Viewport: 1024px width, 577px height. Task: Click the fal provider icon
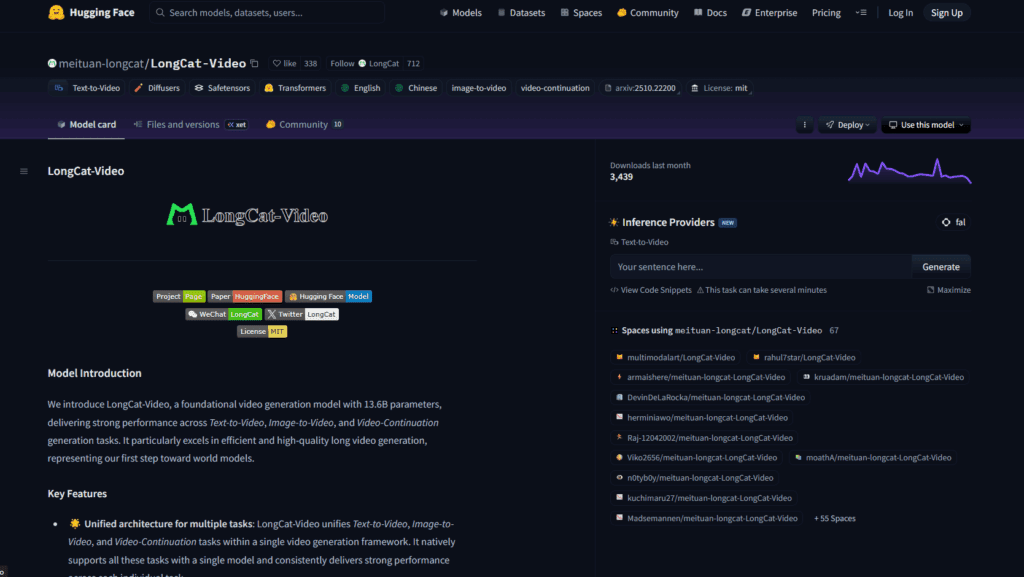click(946, 223)
